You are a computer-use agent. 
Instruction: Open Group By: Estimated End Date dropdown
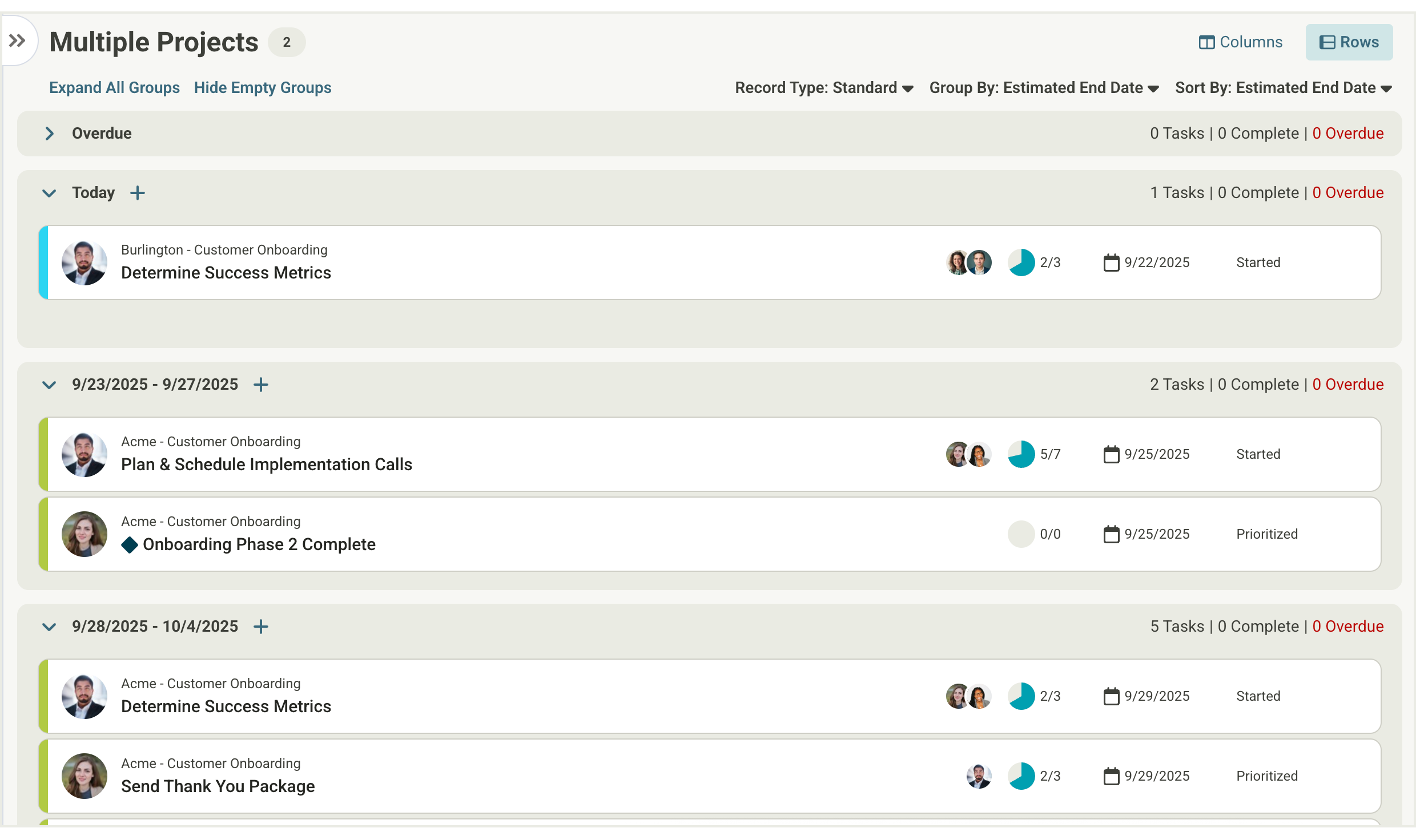pyautogui.click(x=1044, y=88)
